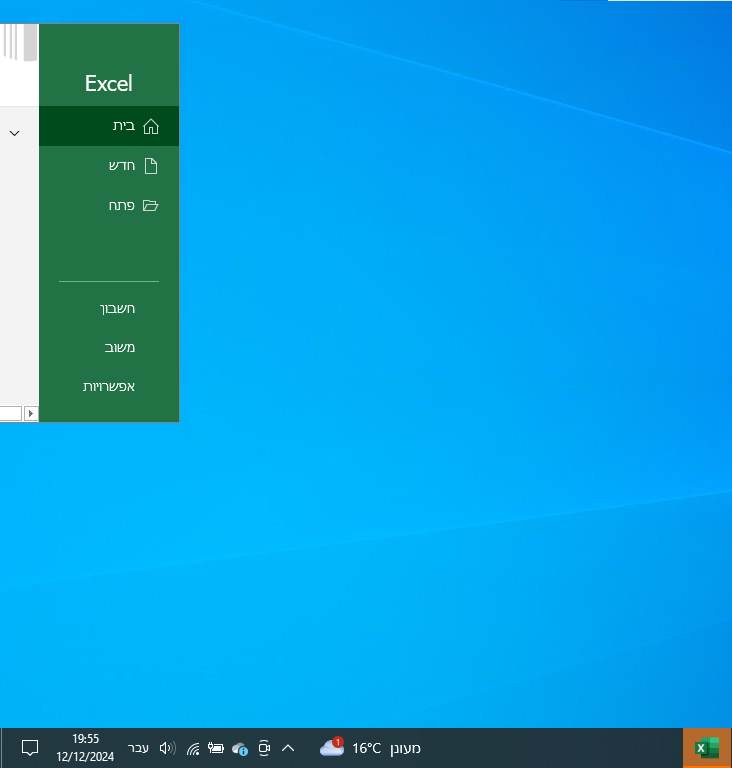Select חדש to create a new workbook

(x=109, y=166)
